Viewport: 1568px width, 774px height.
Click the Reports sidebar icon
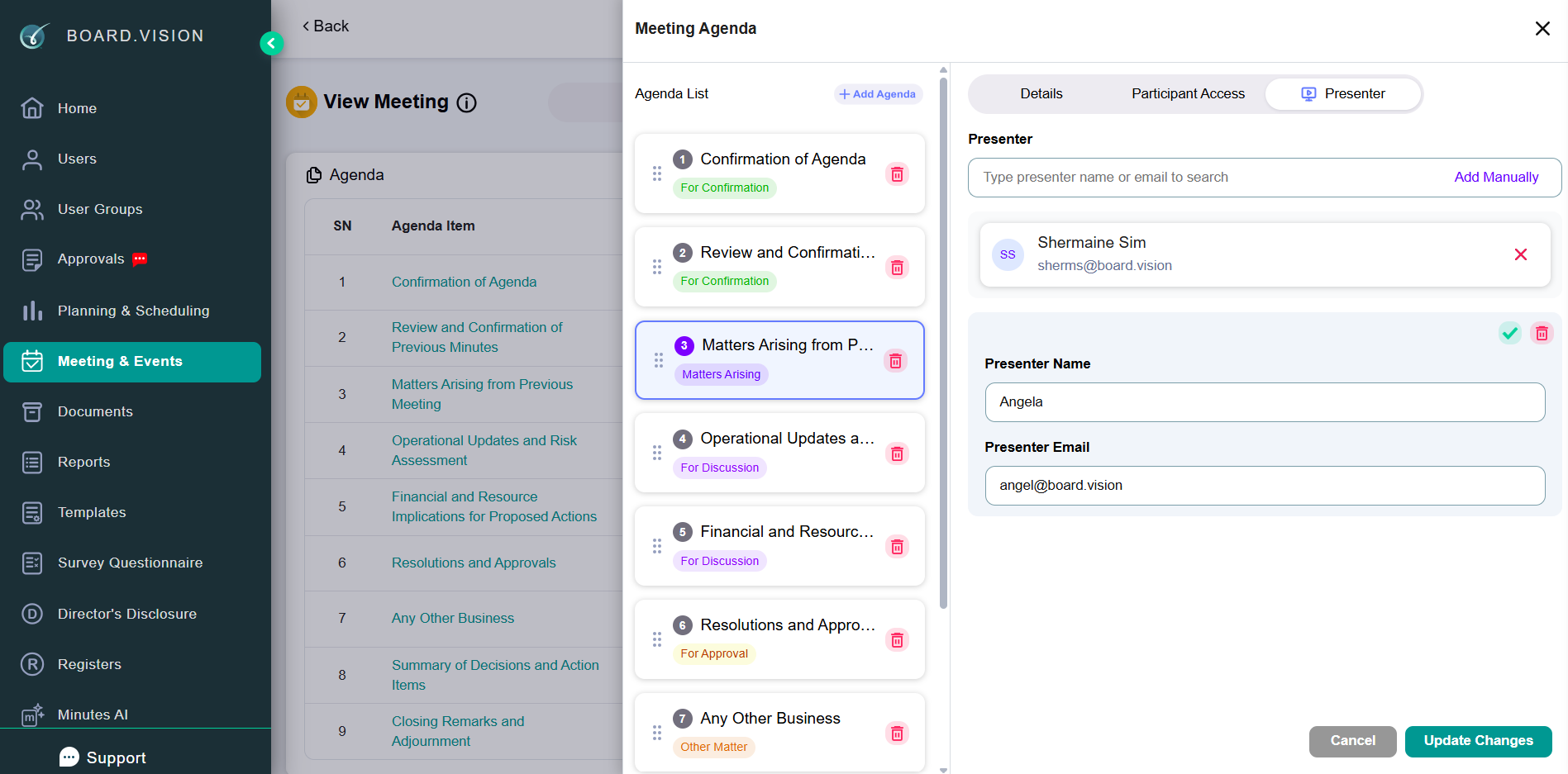32,462
